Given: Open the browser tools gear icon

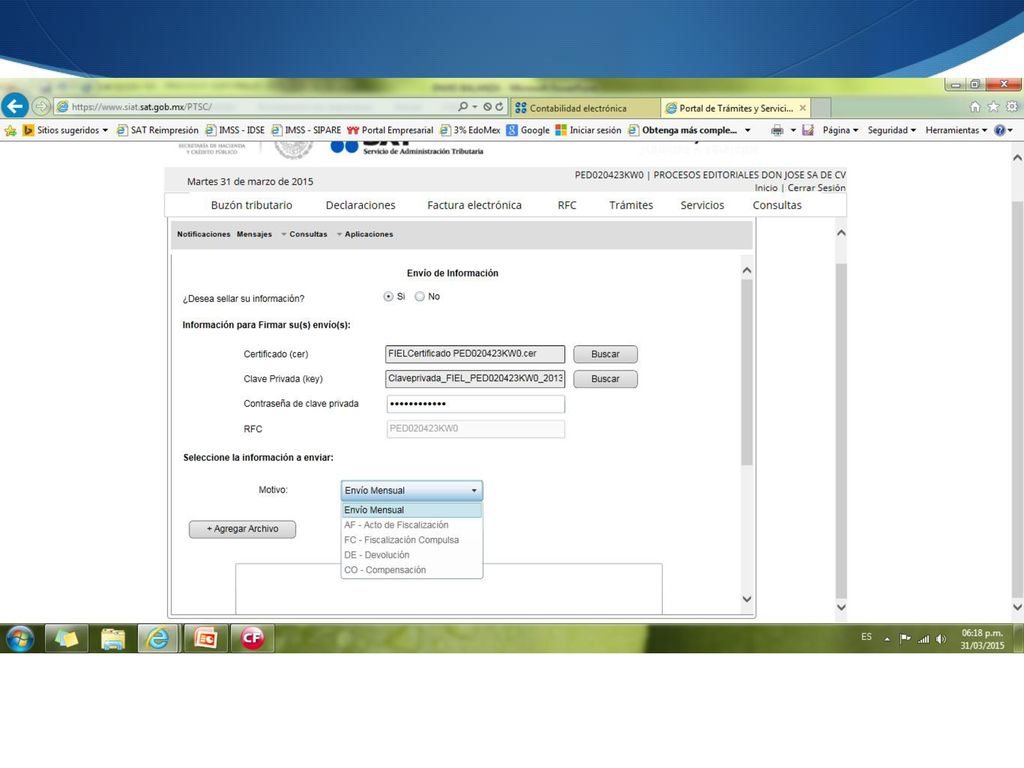Looking at the screenshot, I should click(1012, 106).
